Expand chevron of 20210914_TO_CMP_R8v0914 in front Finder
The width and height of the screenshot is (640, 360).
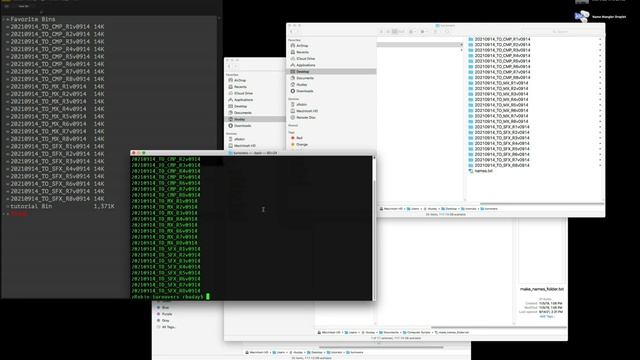(600, 78)
